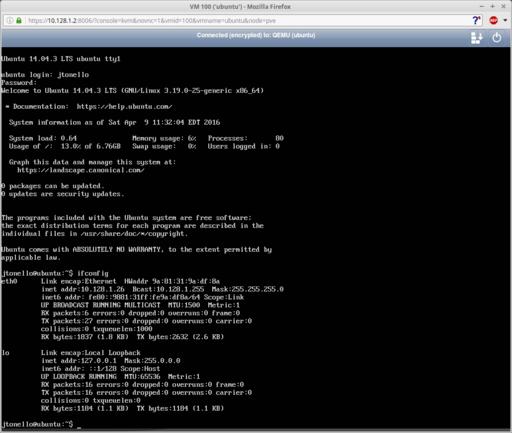This screenshot has height=433, width=512.
Task: Click the landscape.canonical.com URL text
Action: [x=81, y=170]
